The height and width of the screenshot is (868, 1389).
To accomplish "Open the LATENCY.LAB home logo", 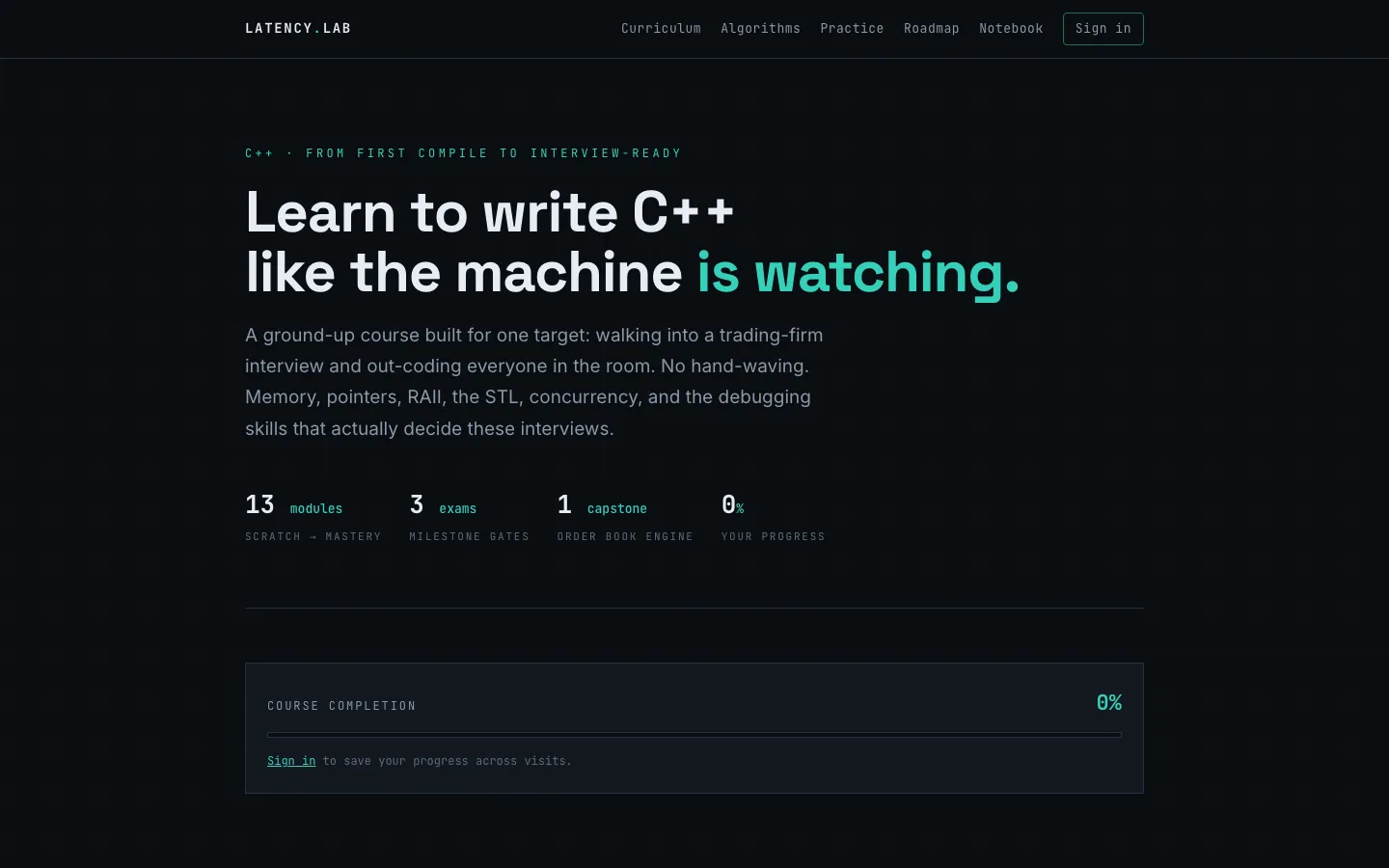I will (x=298, y=29).
